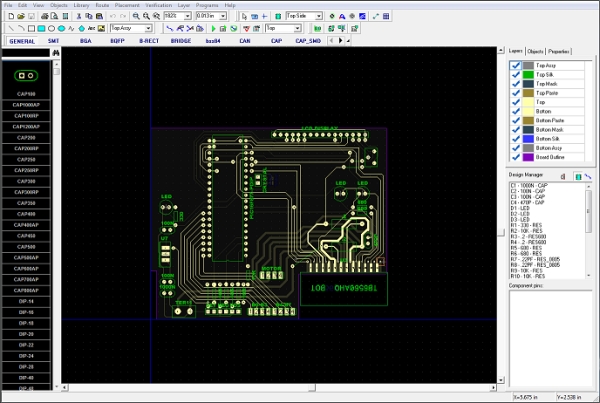Open the Route menu
Screen dimensions: 600x403
coord(102,5)
